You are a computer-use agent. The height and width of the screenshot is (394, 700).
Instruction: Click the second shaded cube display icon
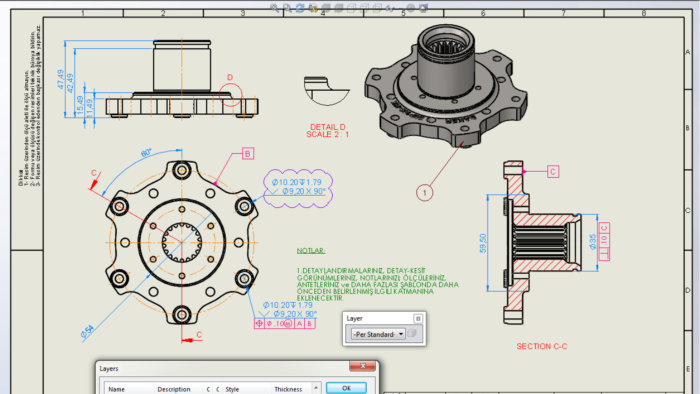pos(338,8)
